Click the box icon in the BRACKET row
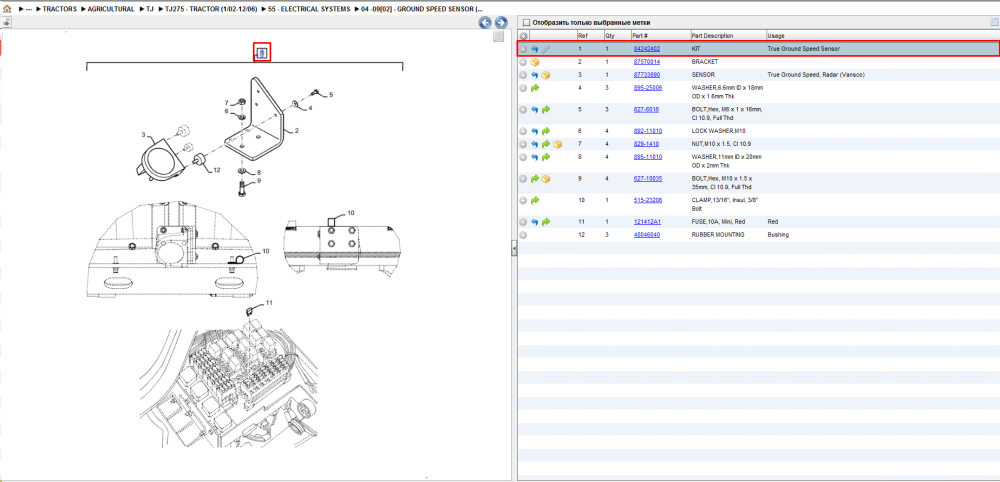The height and width of the screenshot is (482, 1000). [x=535, y=62]
